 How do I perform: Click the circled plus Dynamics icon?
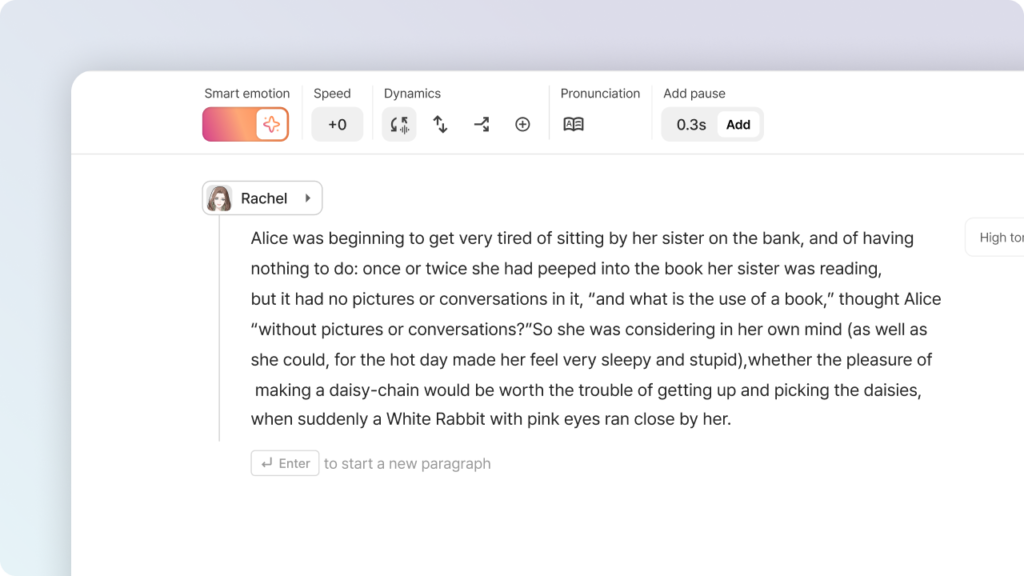click(522, 124)
